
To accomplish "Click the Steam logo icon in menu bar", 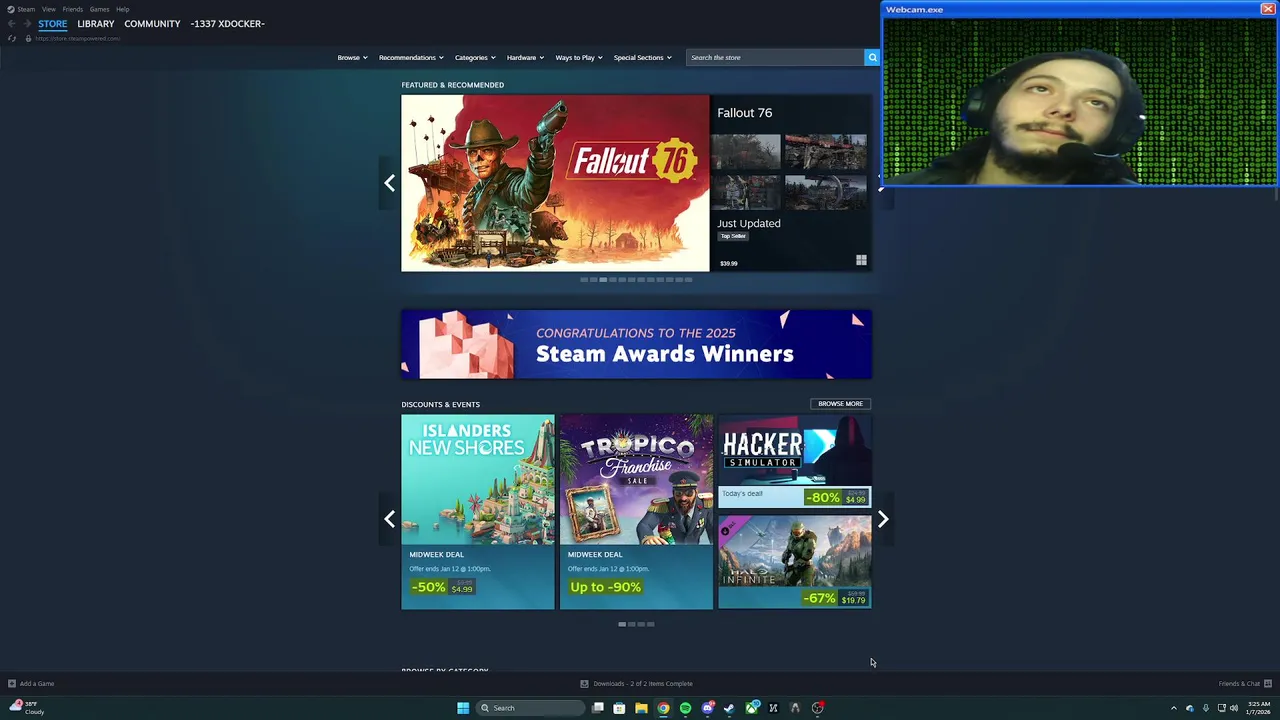I will point(10,9).
